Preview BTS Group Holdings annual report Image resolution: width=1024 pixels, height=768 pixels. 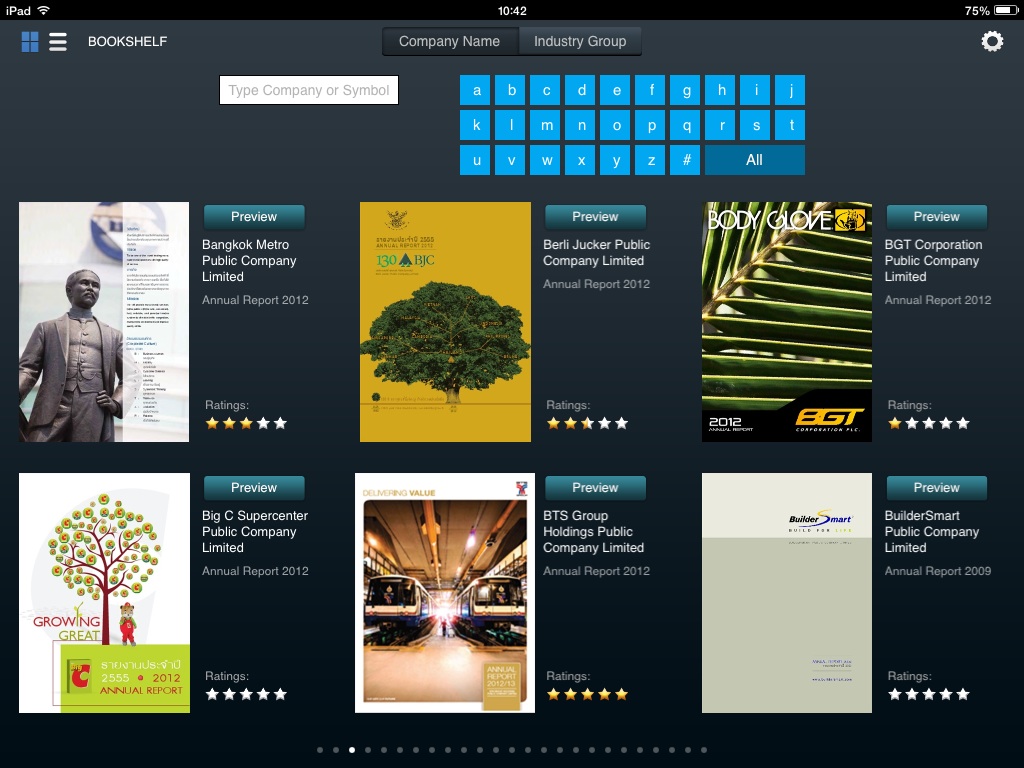pyautogui.click(x=595, y=488)
